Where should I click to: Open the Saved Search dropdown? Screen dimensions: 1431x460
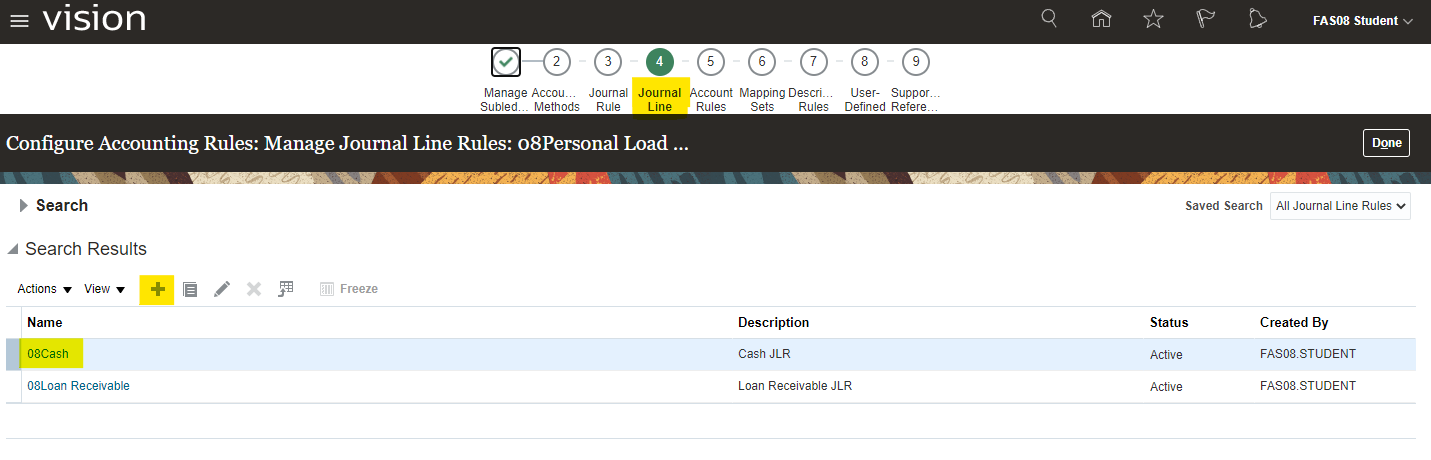coord(1340,206)
